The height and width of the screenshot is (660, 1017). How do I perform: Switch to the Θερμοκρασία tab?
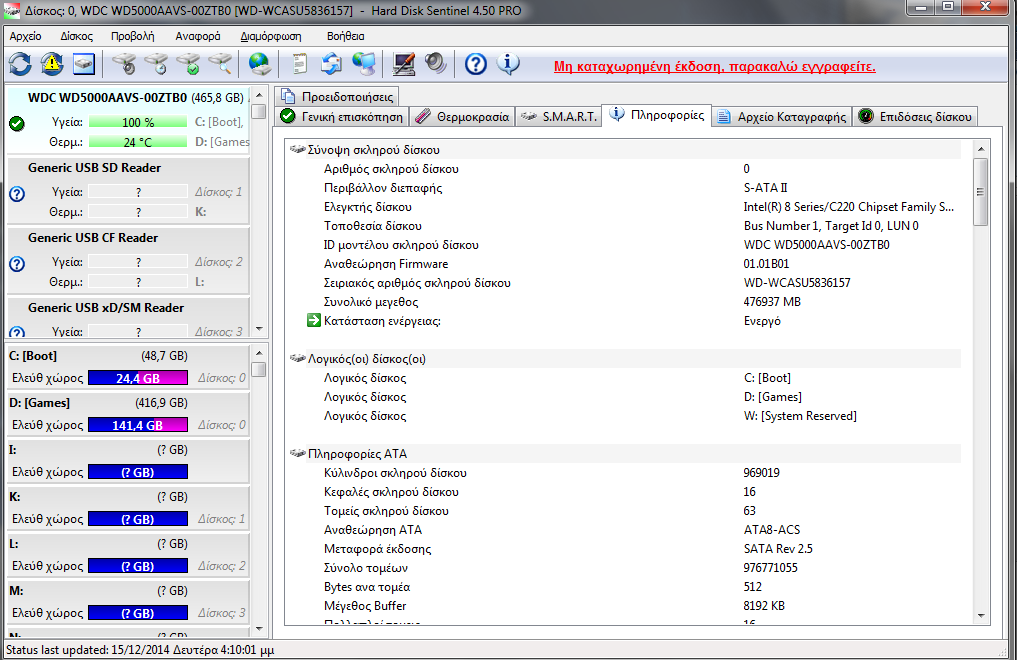click(x=462, y=117)
